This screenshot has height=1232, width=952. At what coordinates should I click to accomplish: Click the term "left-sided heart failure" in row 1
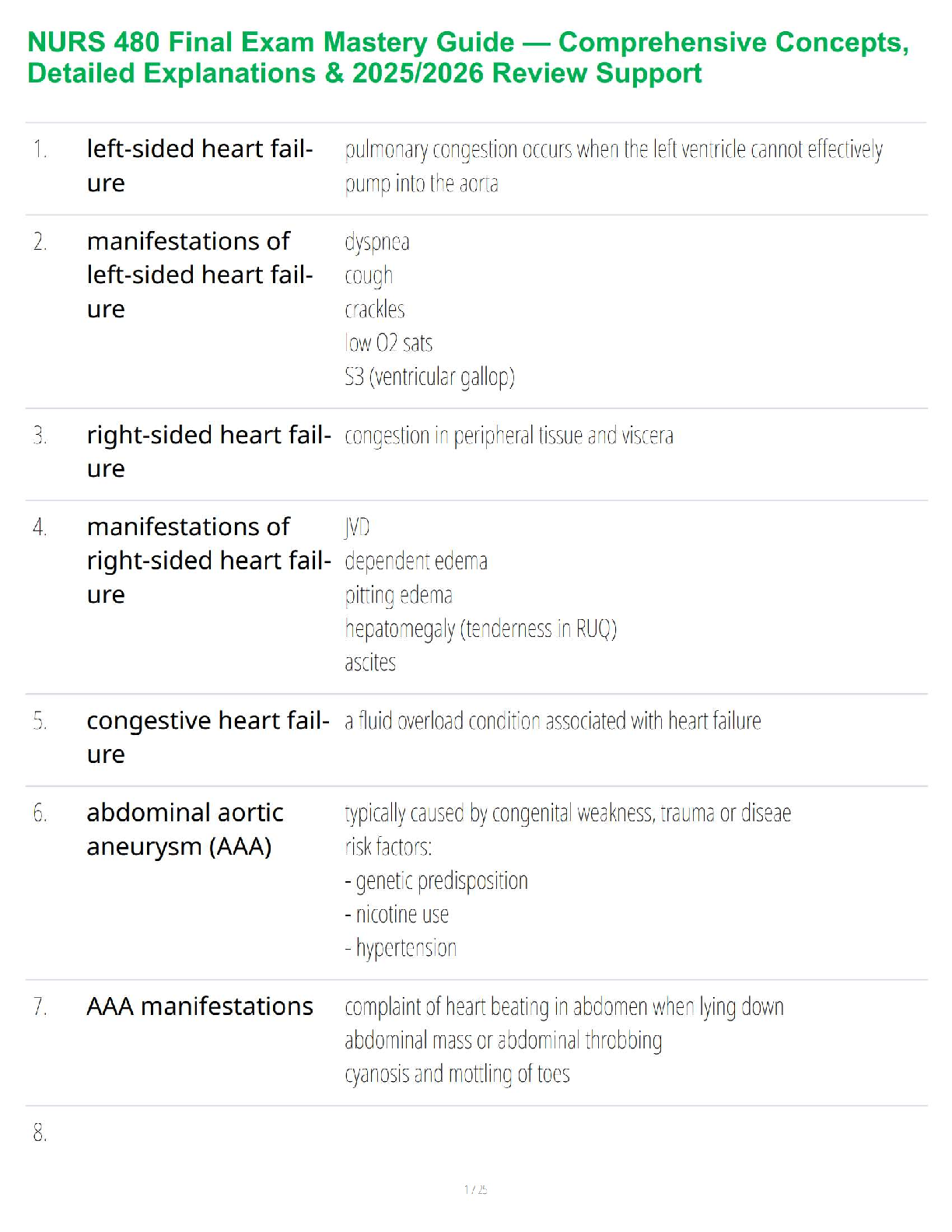coord(200,165)
